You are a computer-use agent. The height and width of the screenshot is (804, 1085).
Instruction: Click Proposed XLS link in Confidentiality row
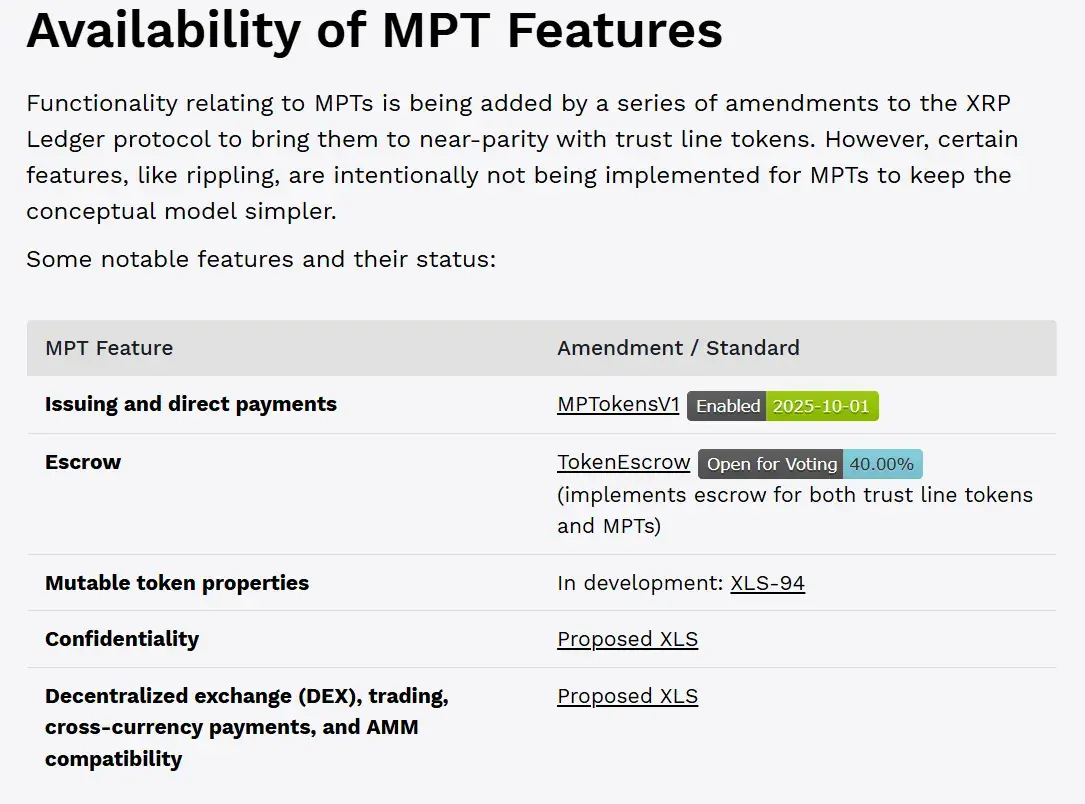pyautogui.click(x=627, y=640)
